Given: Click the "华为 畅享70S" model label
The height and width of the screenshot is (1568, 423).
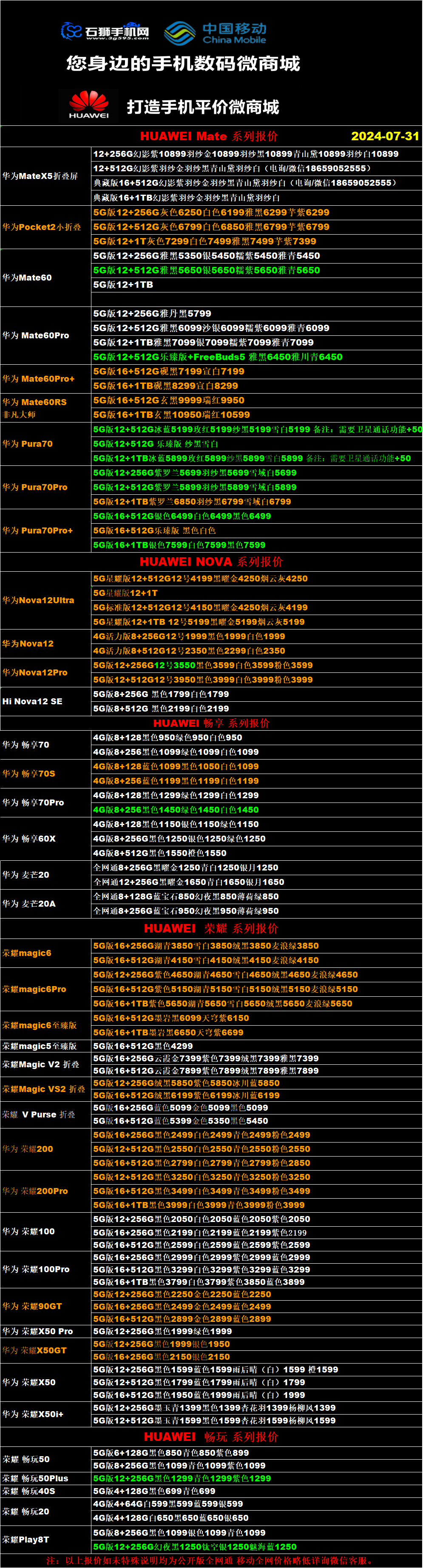Looking at the screenshot, I should (28, 774).
